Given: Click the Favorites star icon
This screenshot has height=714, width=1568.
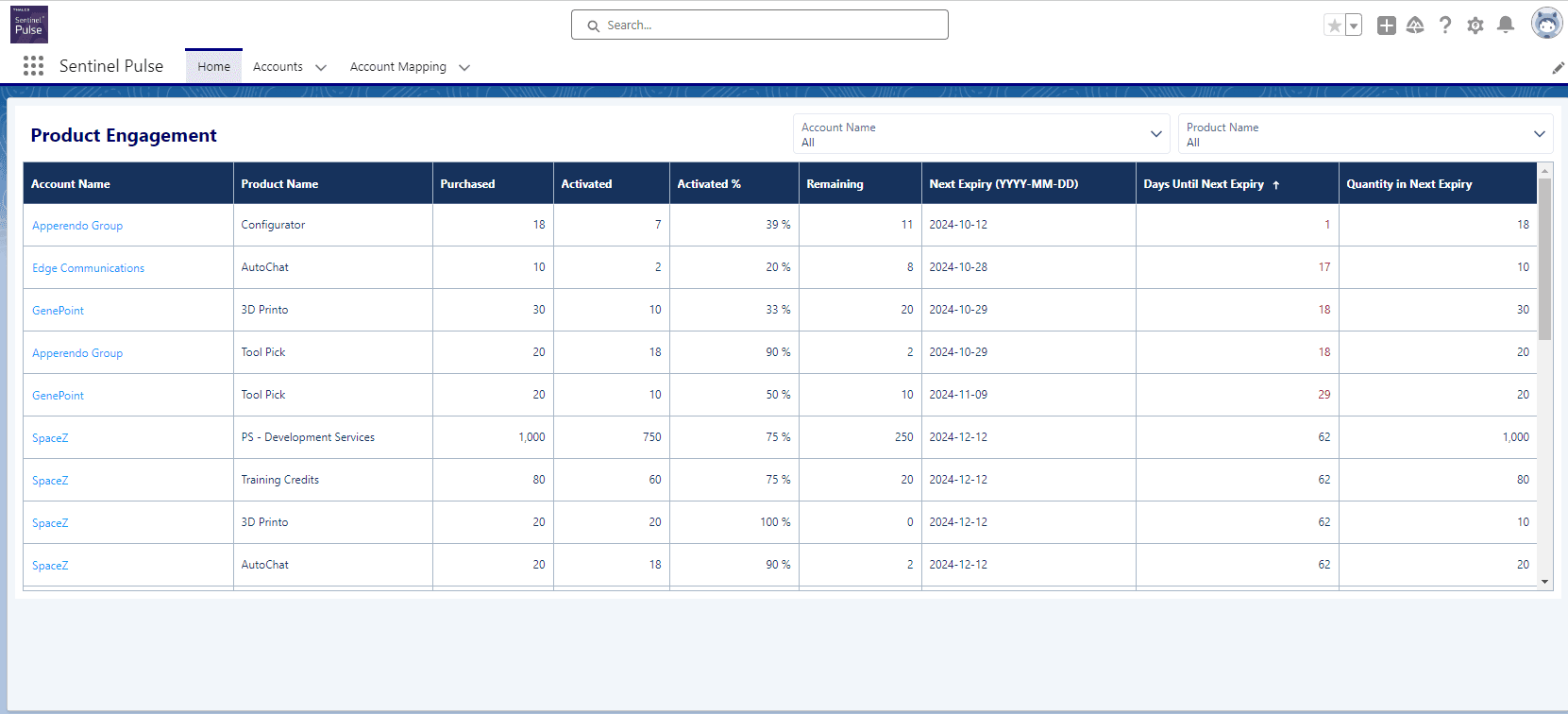Looking at the screenshot, I should 1334,25.
